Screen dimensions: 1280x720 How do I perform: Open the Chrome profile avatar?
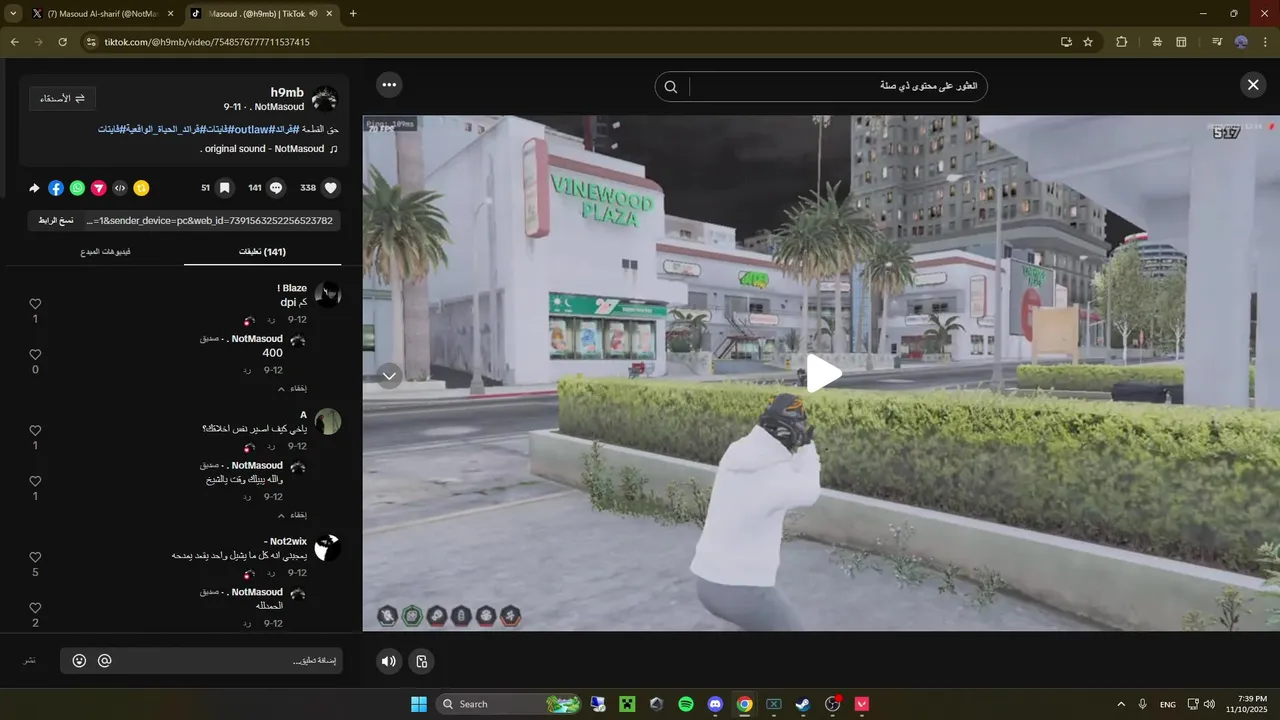click(1241, 42)
